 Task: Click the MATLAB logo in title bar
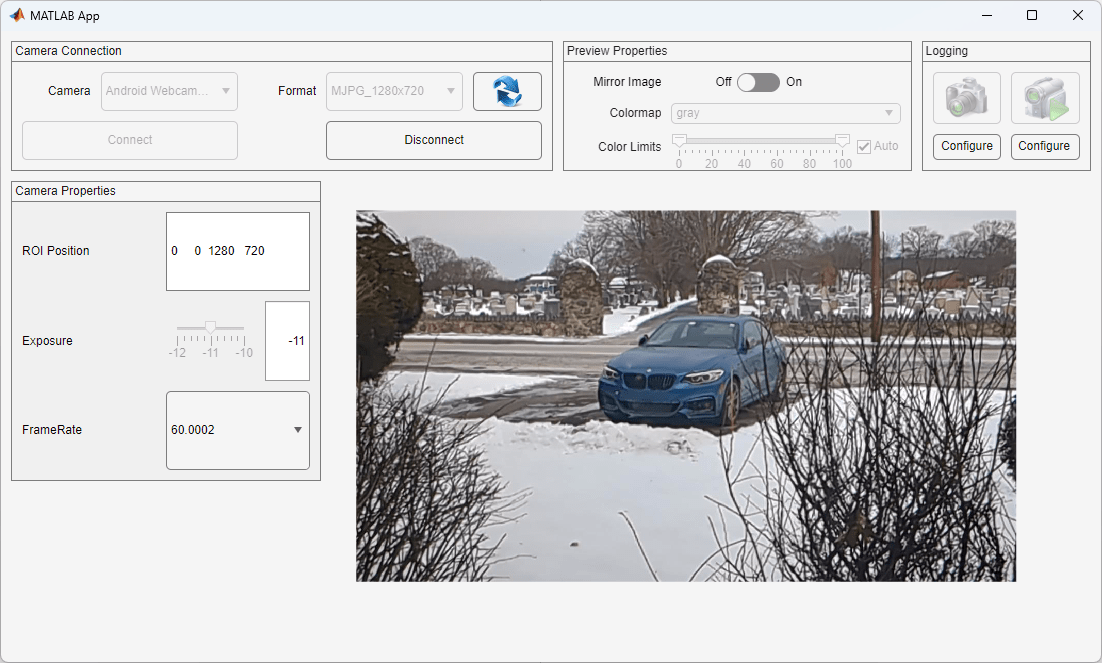[x=17, y=15]
